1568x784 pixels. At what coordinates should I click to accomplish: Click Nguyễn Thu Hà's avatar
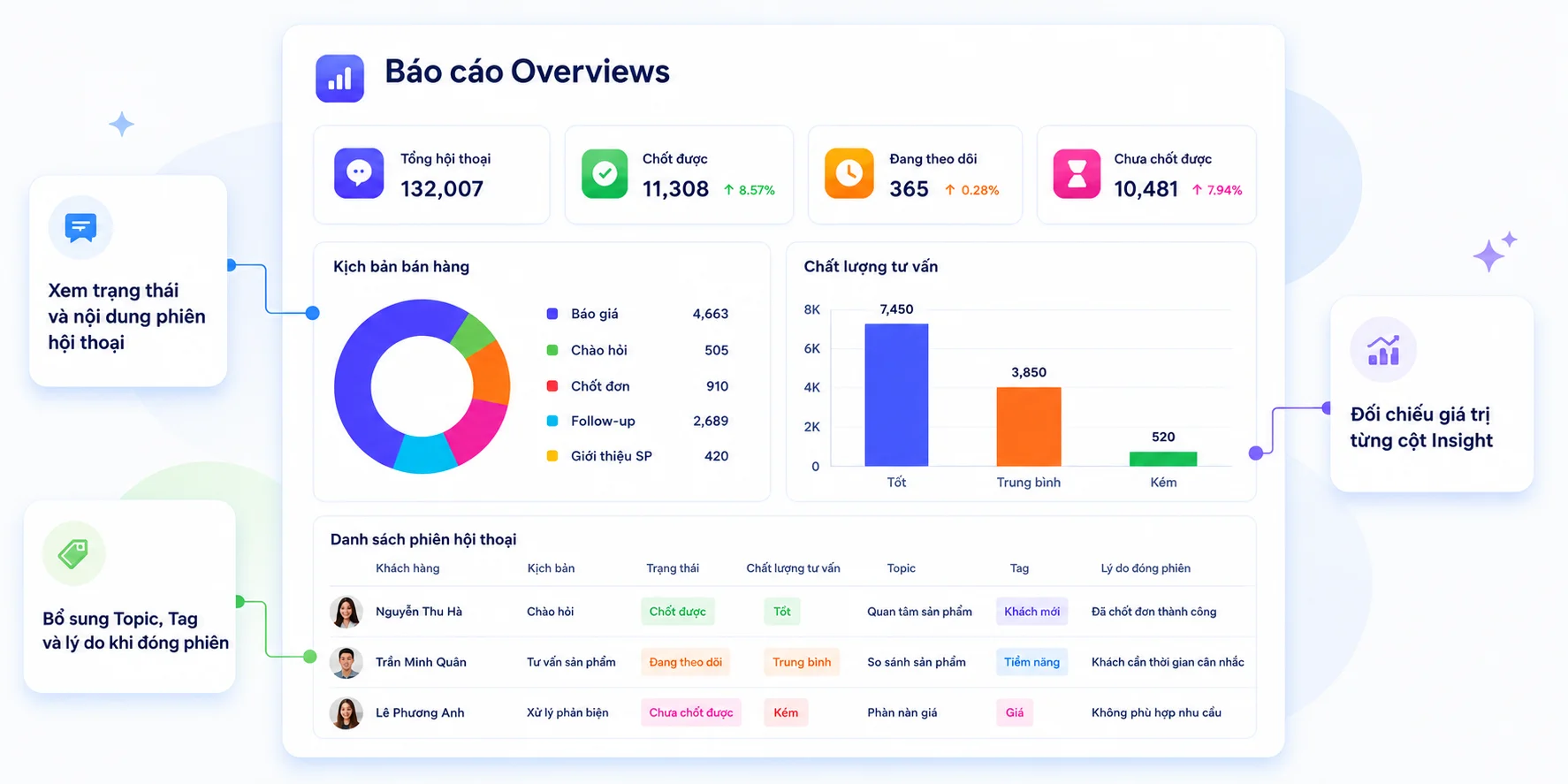[x=346, y=612]
